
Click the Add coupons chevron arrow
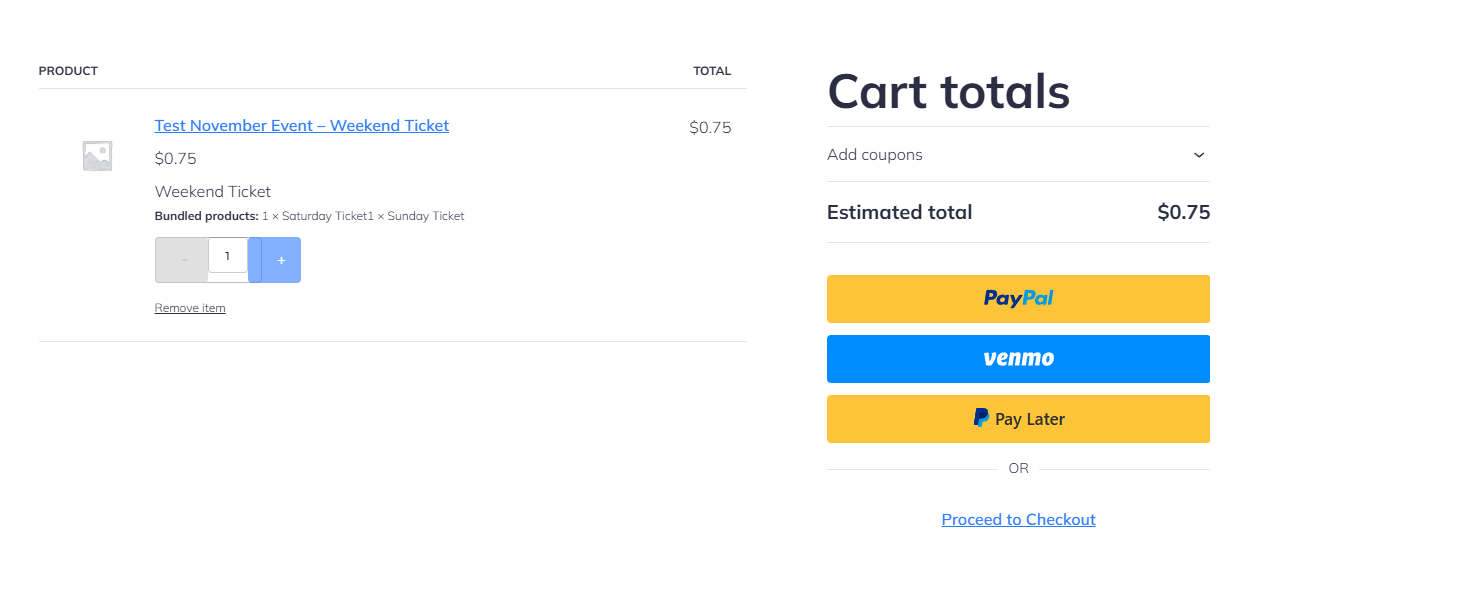(1199, 155)
